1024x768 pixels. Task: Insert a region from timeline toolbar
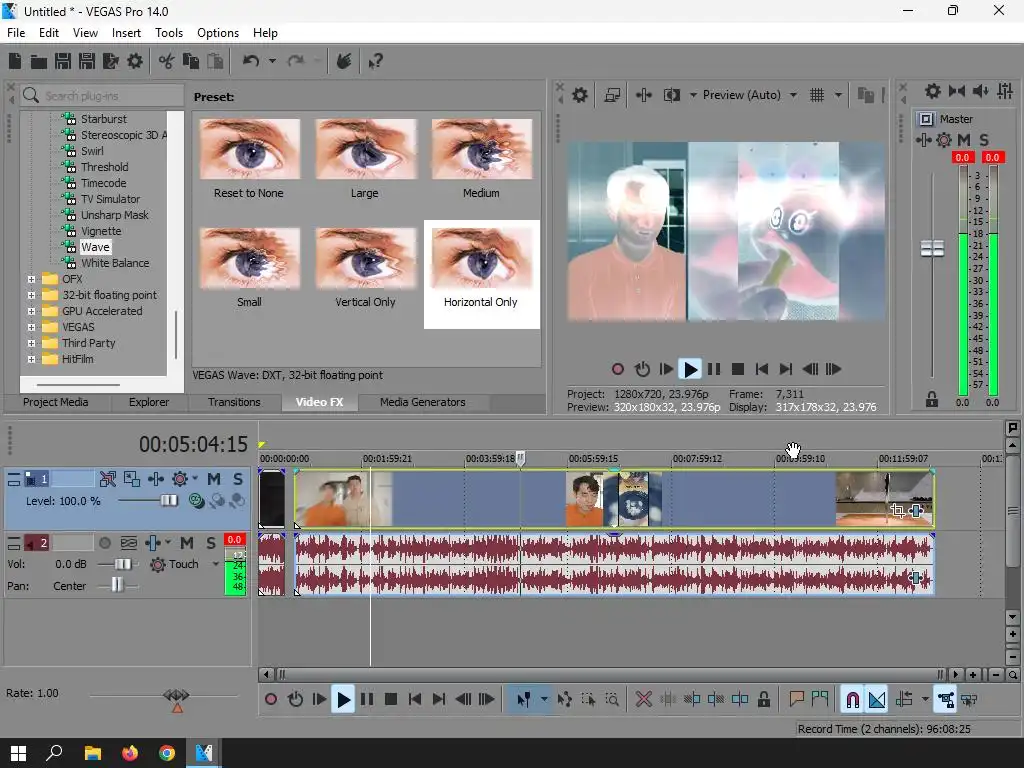click(820, 699)
